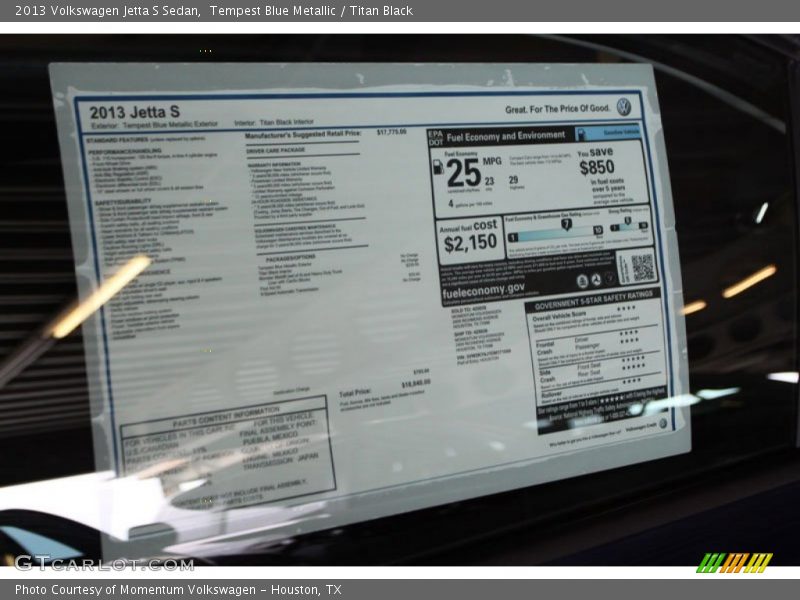Click the Volkswagen logo on the sticker
Screen dimensions: 800x600
624,107
